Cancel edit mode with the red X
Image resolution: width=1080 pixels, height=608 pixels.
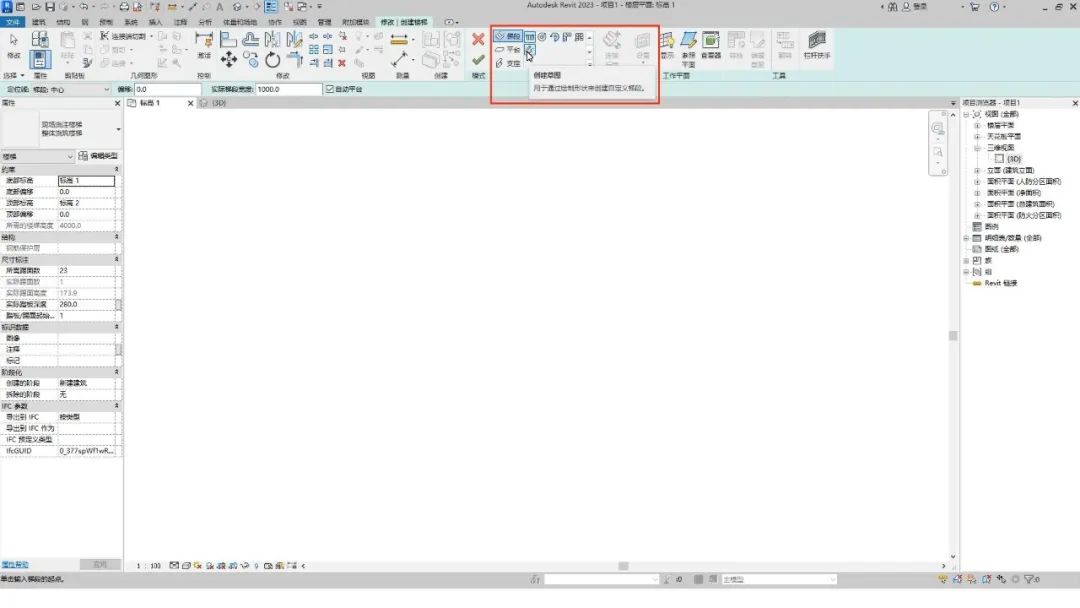478,39
